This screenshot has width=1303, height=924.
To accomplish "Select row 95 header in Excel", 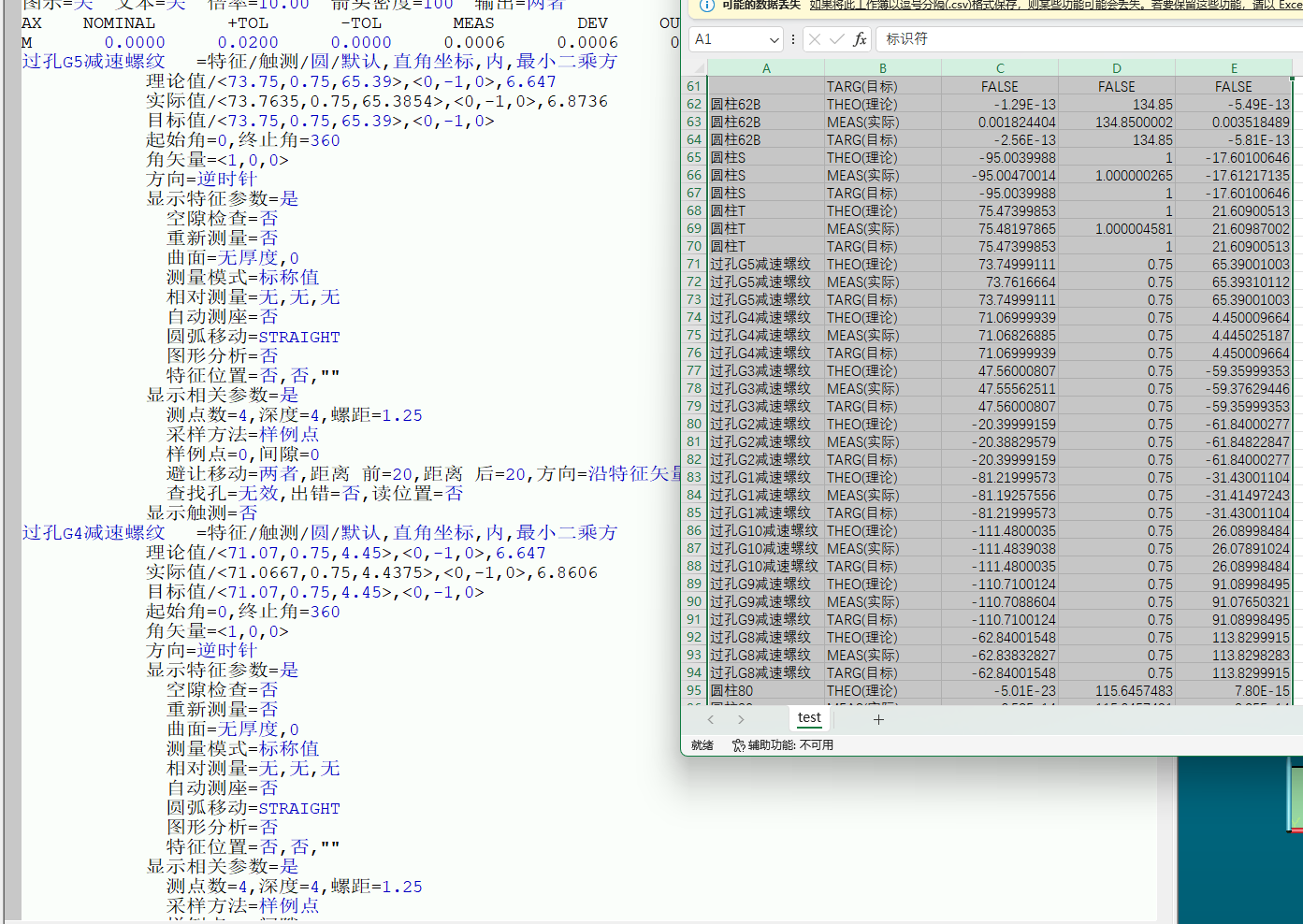I will (694, 690).
